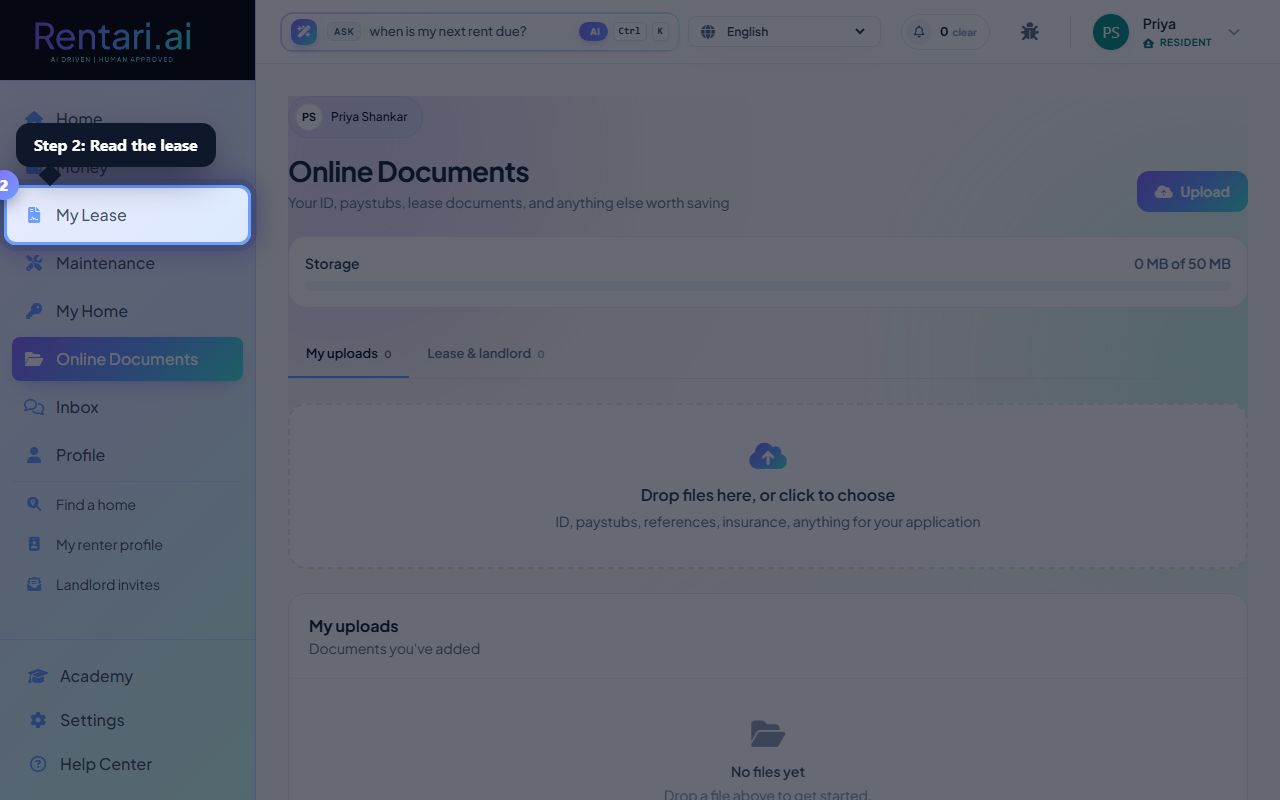Switch to the Lease & landlord tab
Viewport: 1280px width, 800px height.
(485, 353)
